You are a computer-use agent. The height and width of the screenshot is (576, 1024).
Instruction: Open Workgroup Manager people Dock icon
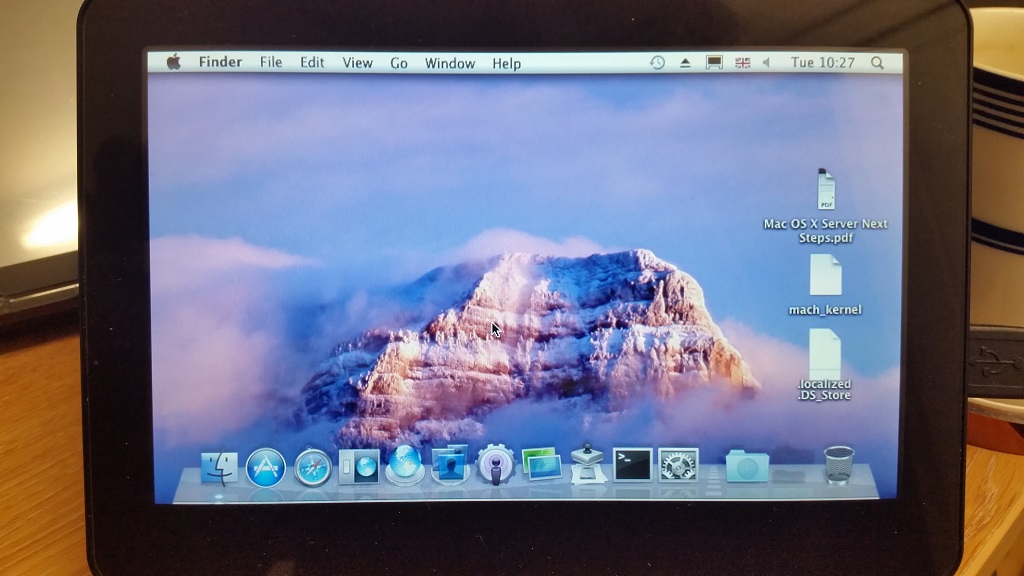[450, 465]
